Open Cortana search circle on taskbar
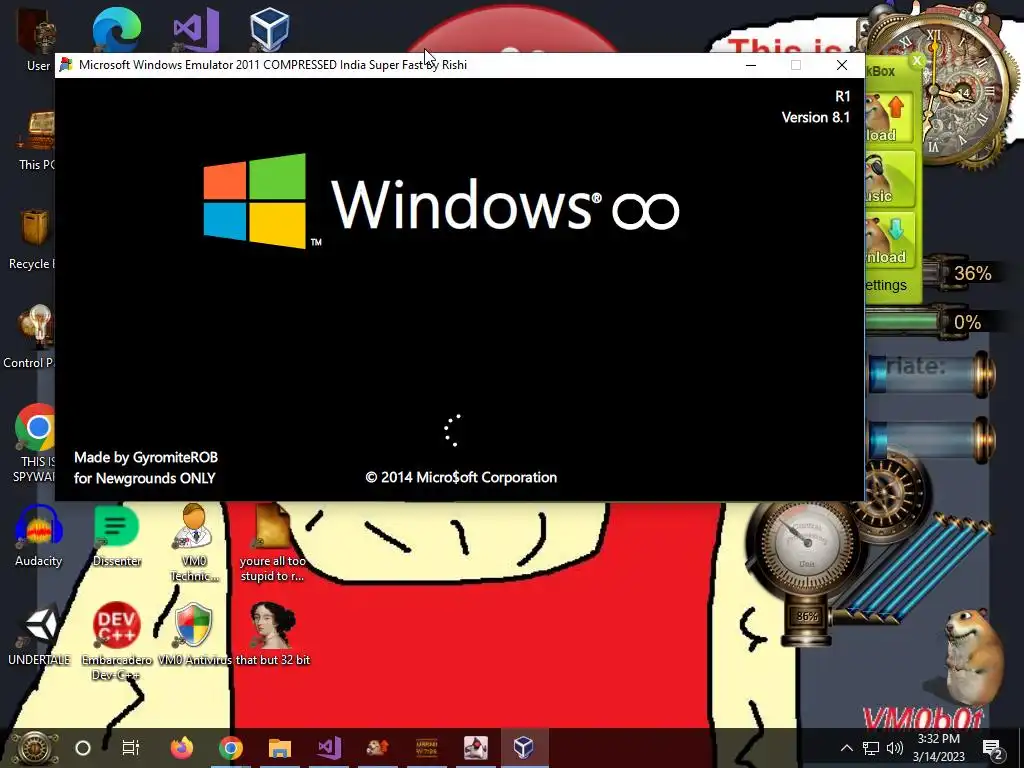1024x768 pixels. pos(83,748)
